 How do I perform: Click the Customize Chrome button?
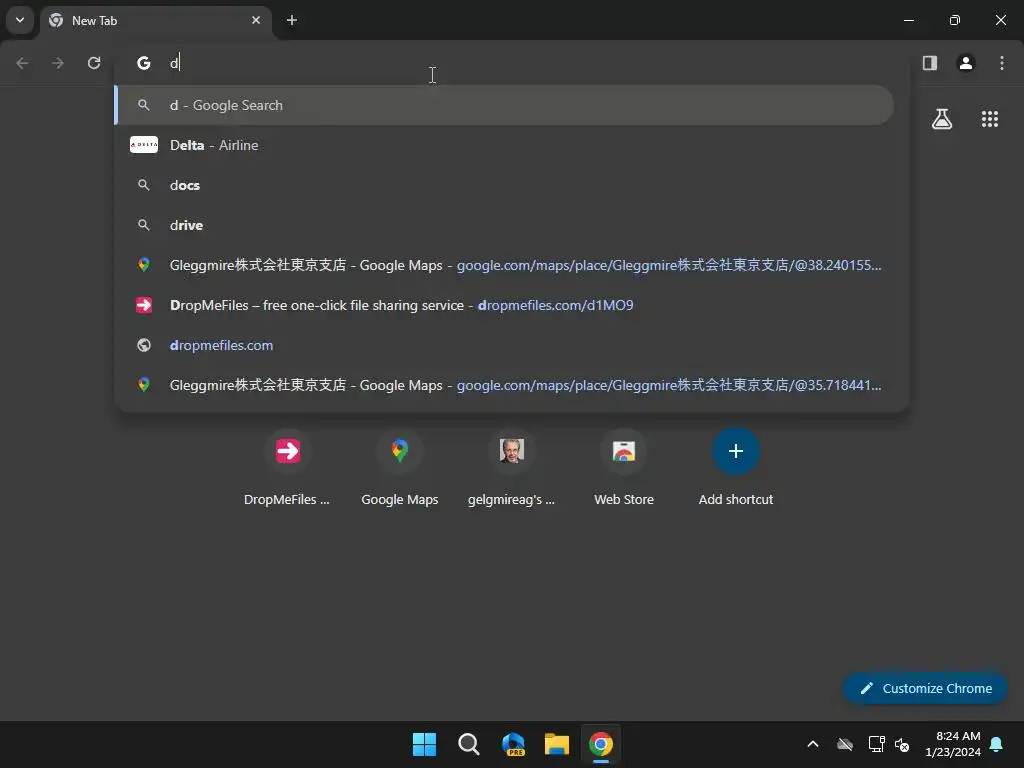coord(925,688)
